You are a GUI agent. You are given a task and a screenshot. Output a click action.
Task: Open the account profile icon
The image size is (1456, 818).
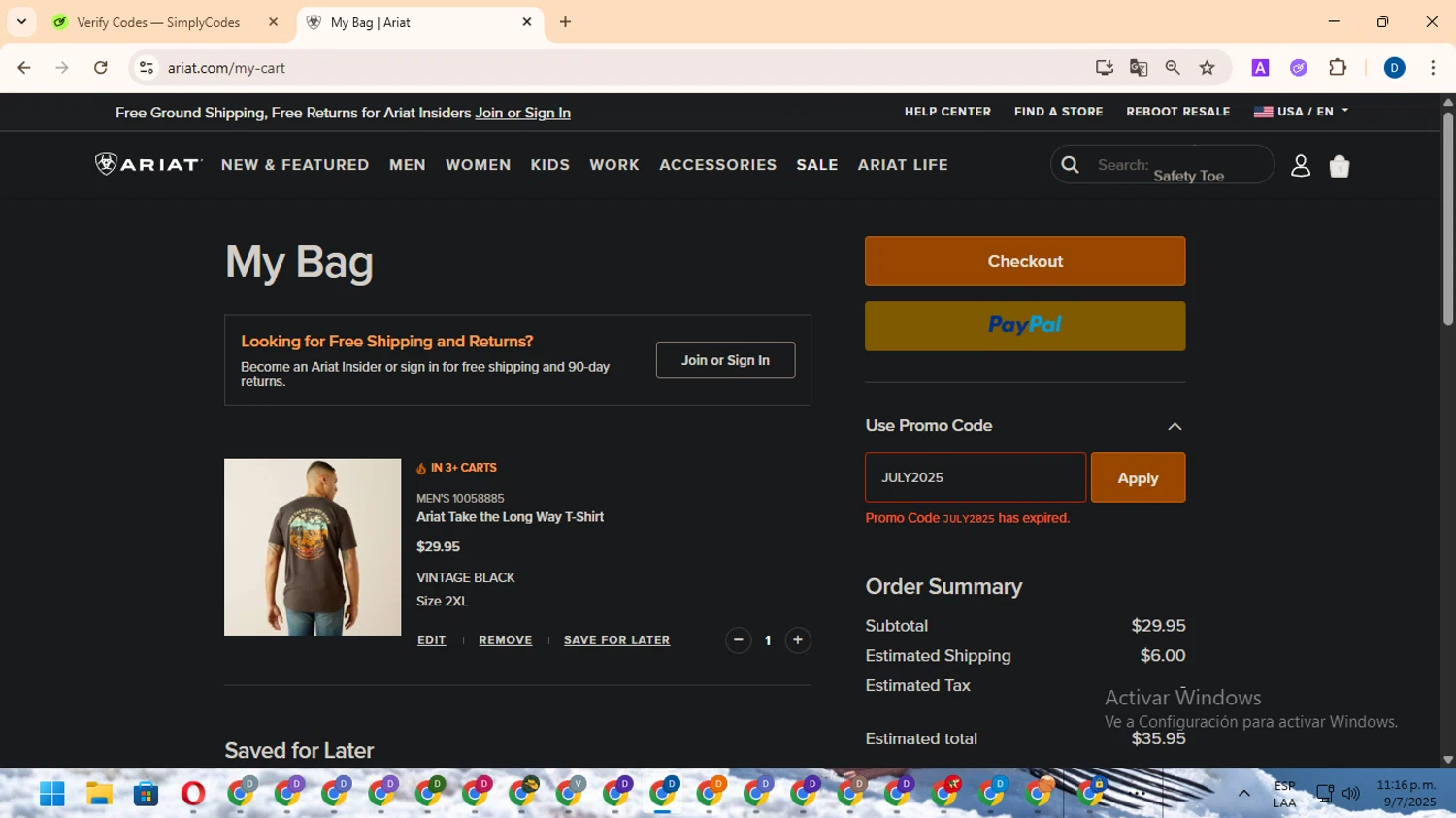(1301, 166)
